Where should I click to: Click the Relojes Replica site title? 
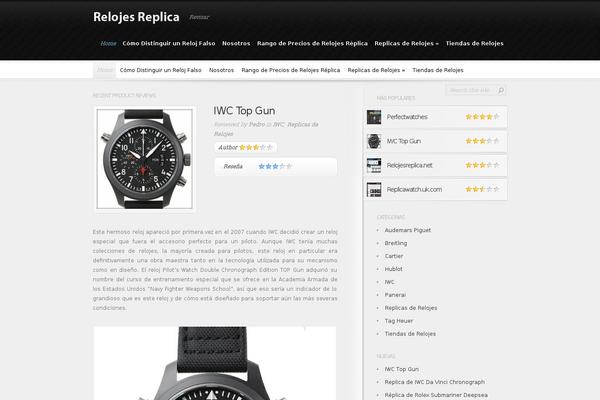(136, 17)
